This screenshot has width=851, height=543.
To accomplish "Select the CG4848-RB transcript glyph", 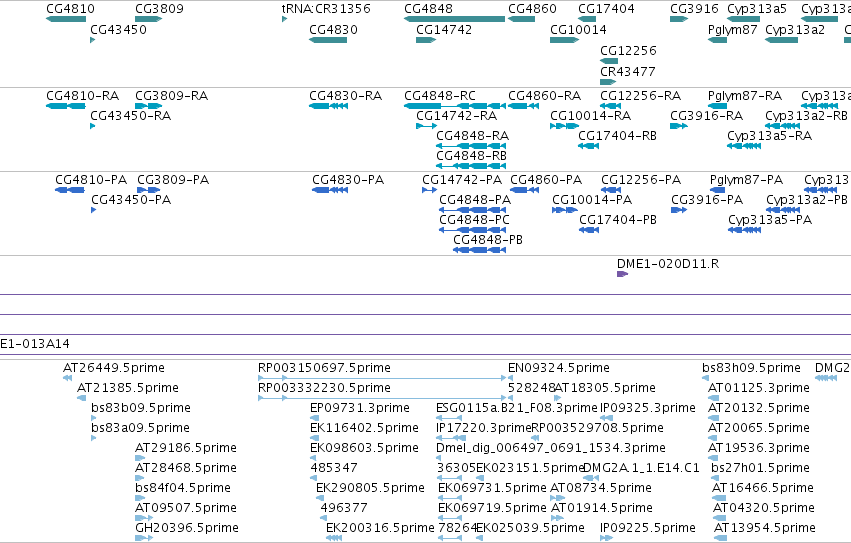I will [471, 166].
